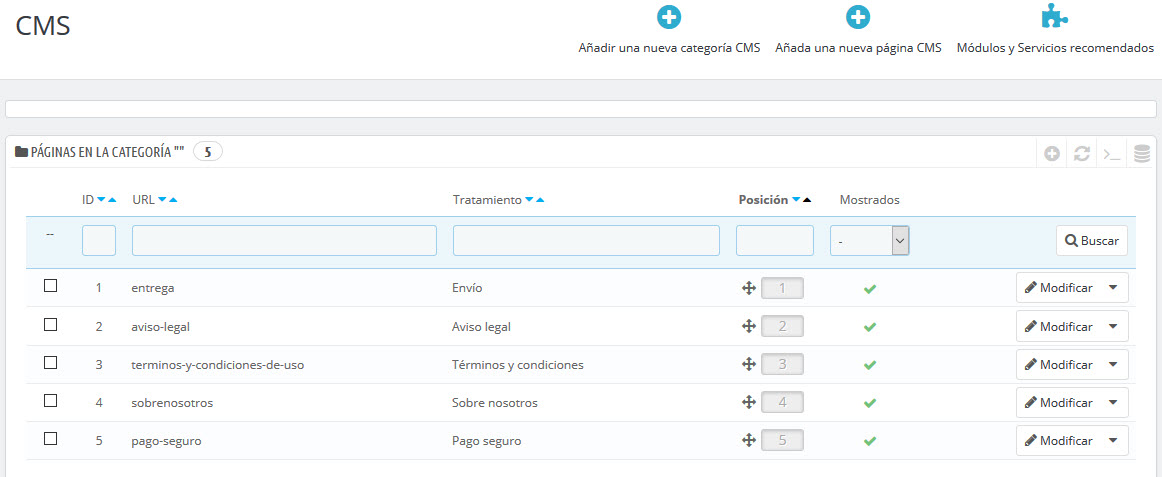Sort Tratamiento column descending arrow
1162x477 pixels.
[529, 200]
